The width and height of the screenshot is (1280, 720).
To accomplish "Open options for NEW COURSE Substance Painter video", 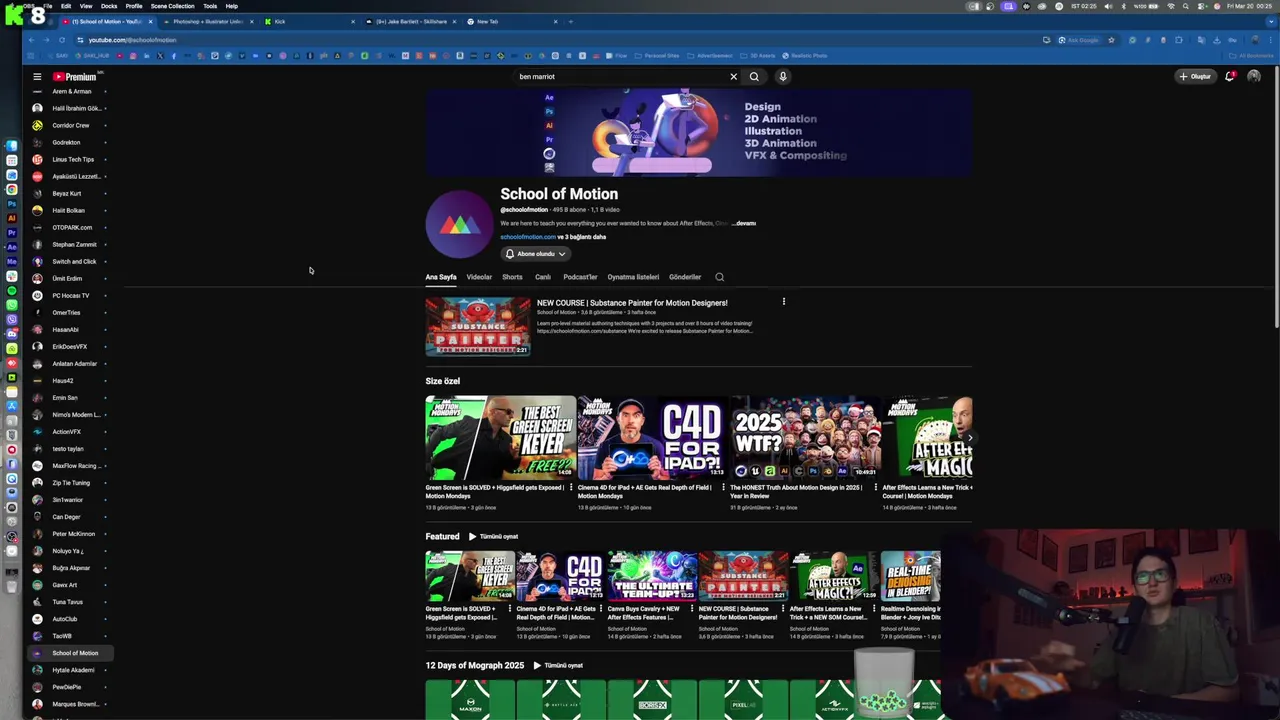I will [784, 301].
